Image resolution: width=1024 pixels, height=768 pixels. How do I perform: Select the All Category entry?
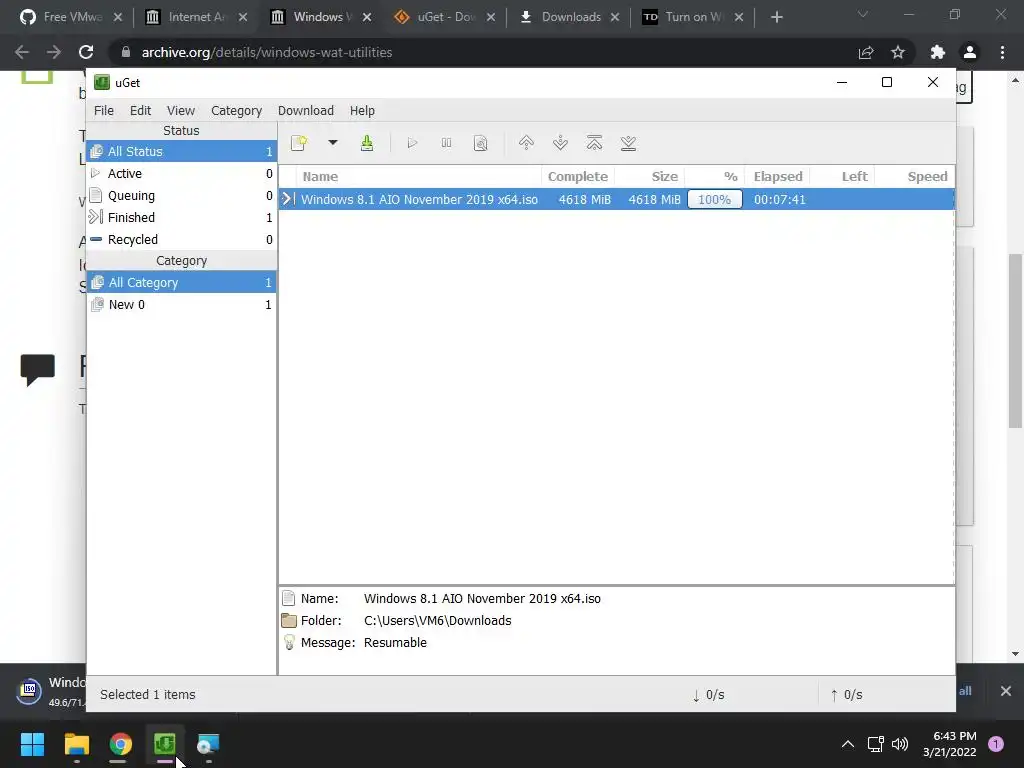point(182,283)
